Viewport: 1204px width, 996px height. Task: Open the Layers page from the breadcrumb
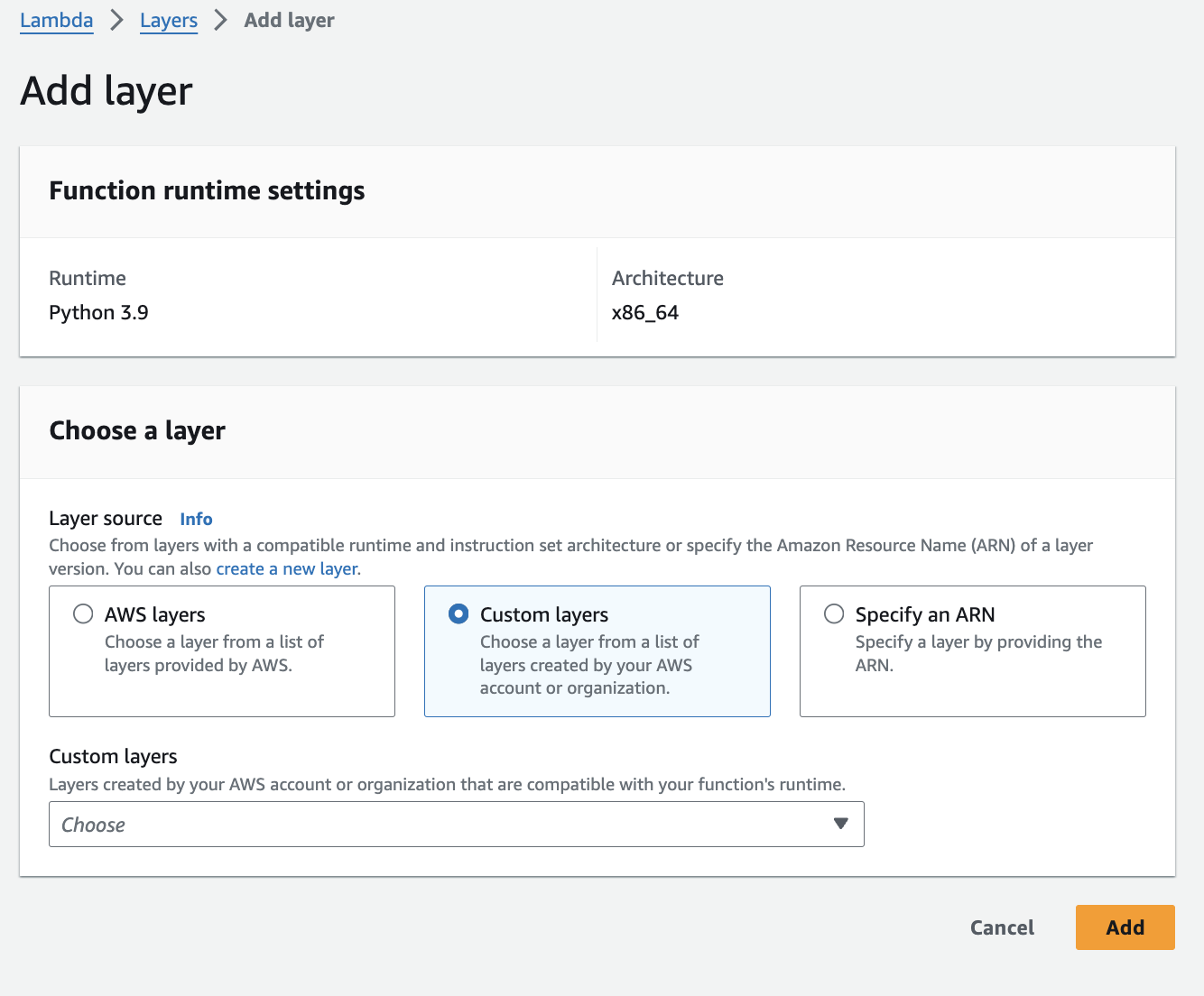pos(168,20)
